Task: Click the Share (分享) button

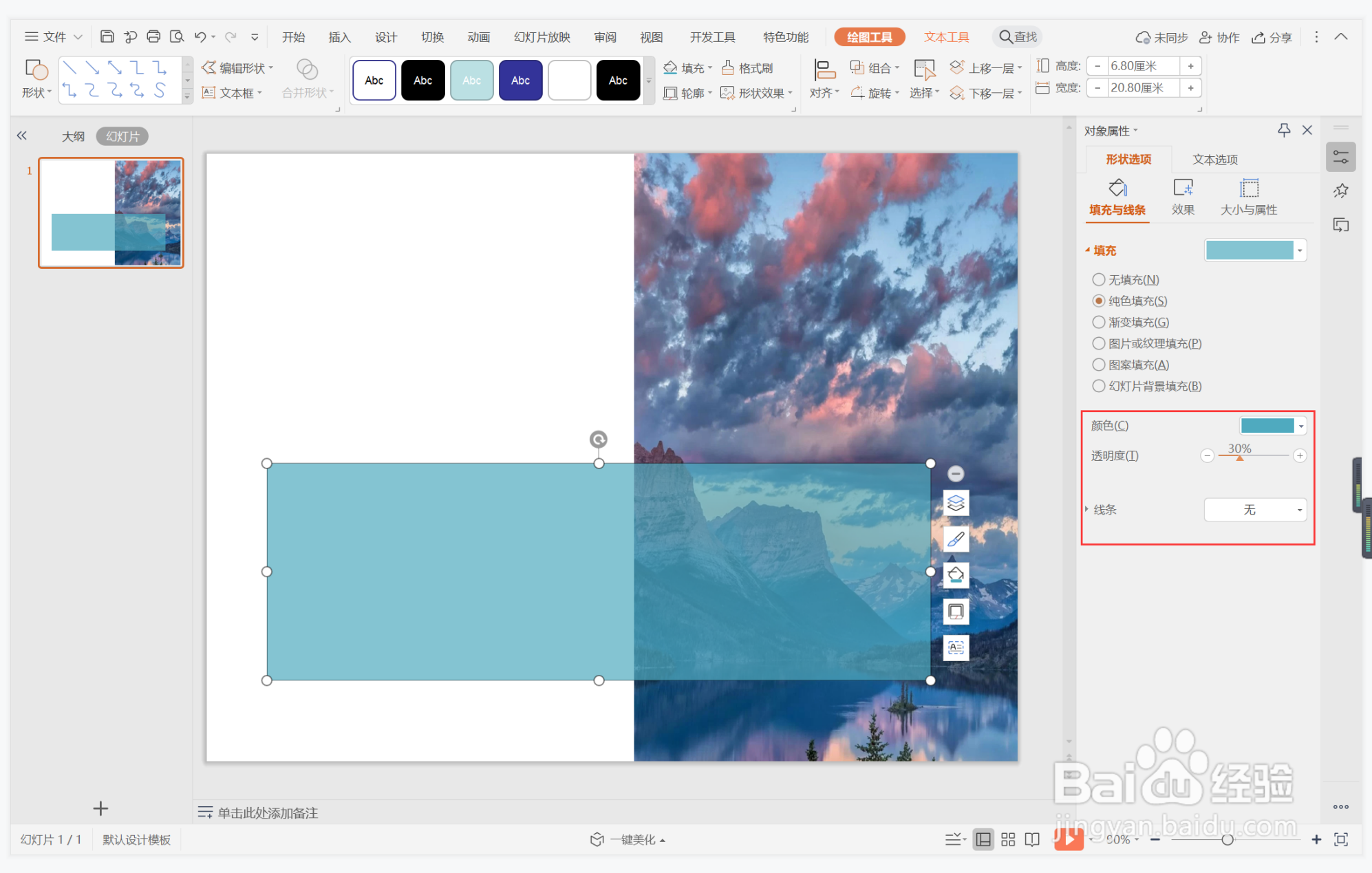Action: pos(1272,37)
